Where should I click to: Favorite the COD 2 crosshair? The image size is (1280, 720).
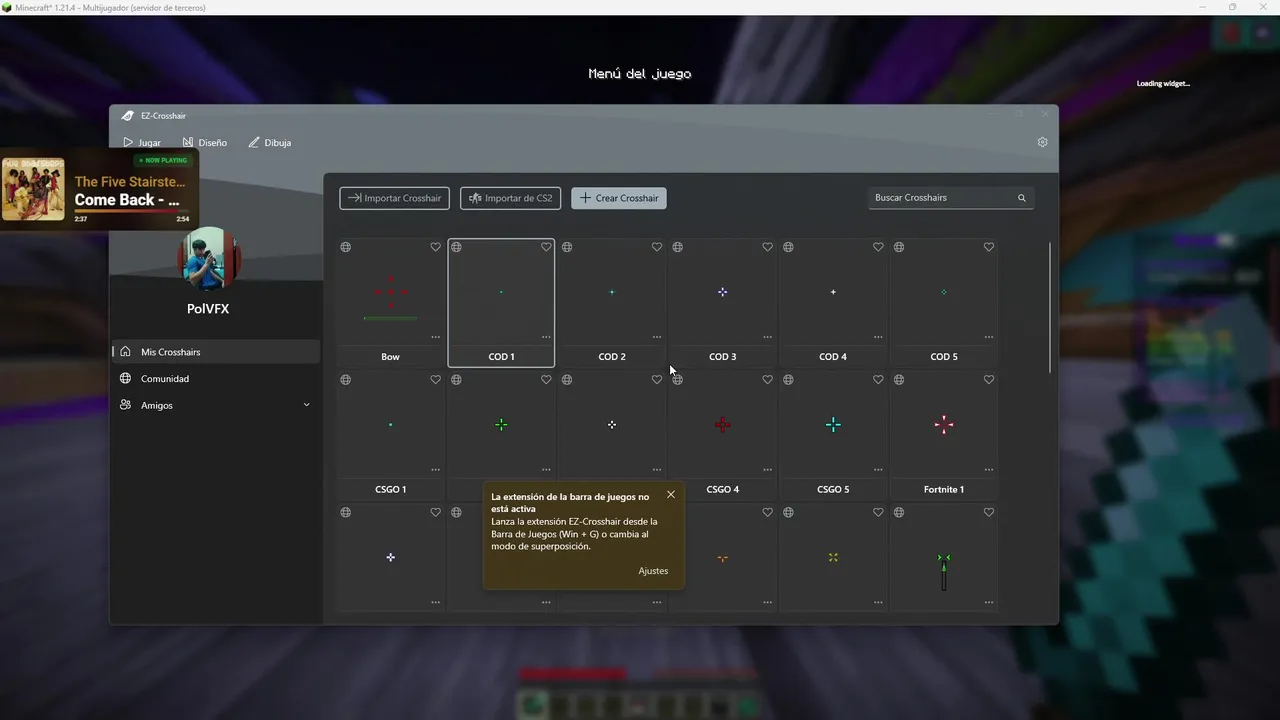[657, 247]
